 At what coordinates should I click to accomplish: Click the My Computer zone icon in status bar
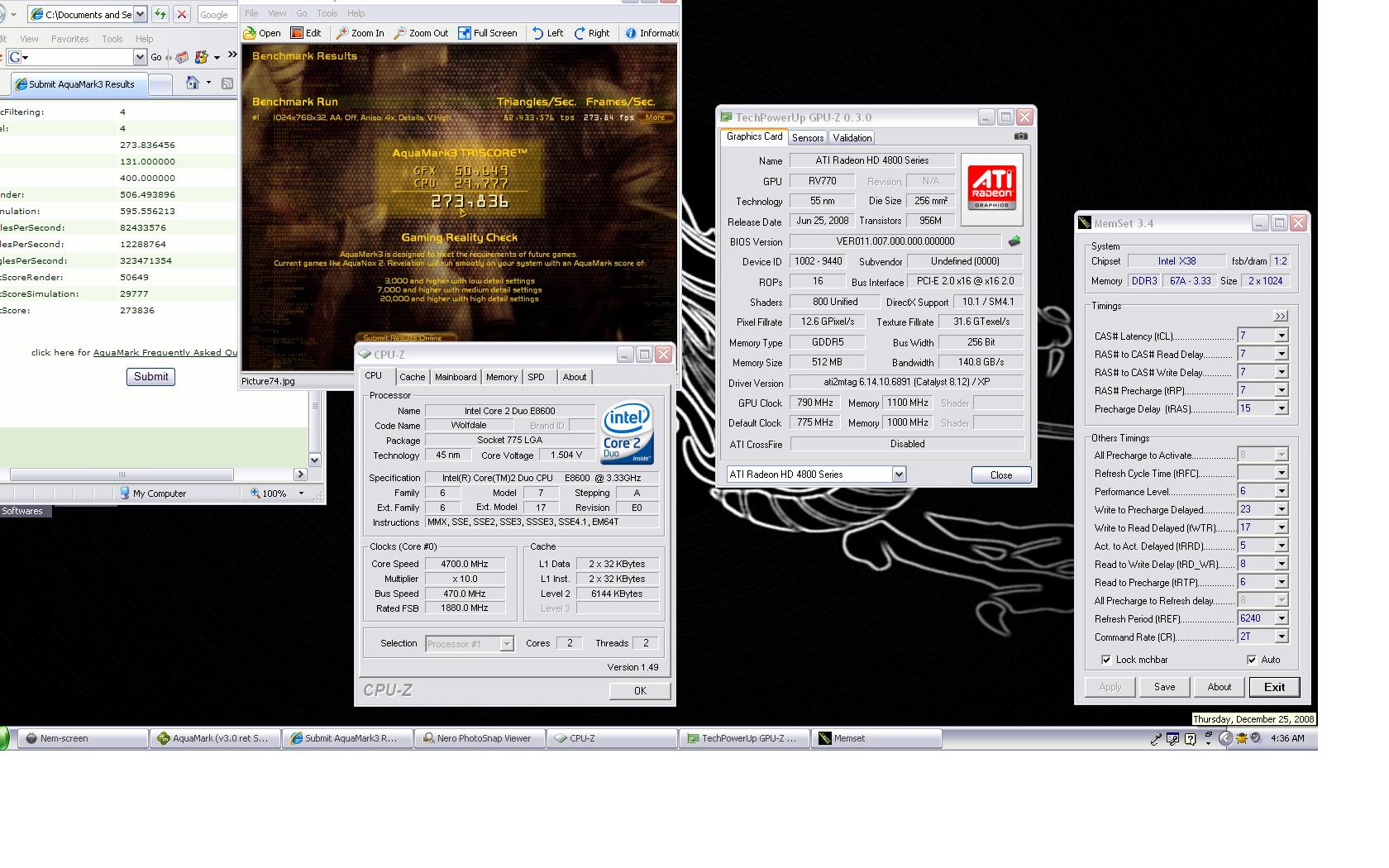click(125, 494)
